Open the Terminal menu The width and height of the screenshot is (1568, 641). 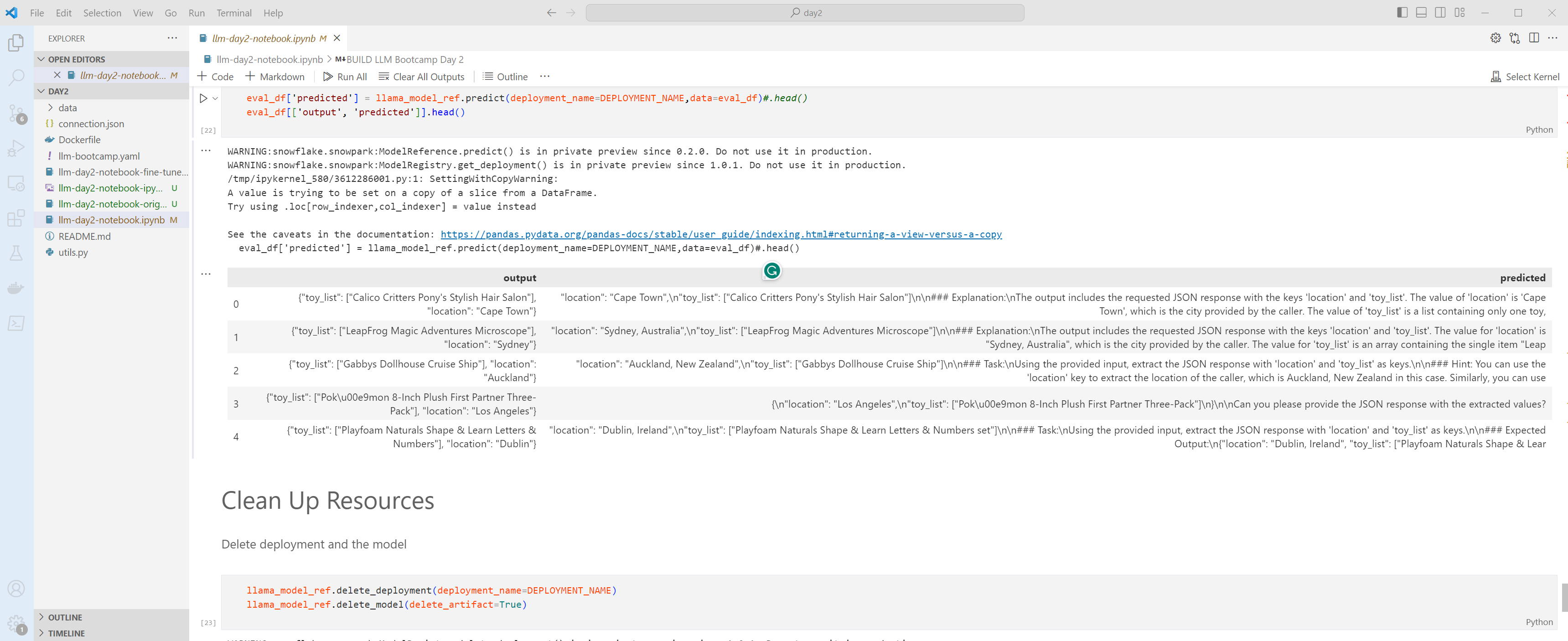pos(234,13)
